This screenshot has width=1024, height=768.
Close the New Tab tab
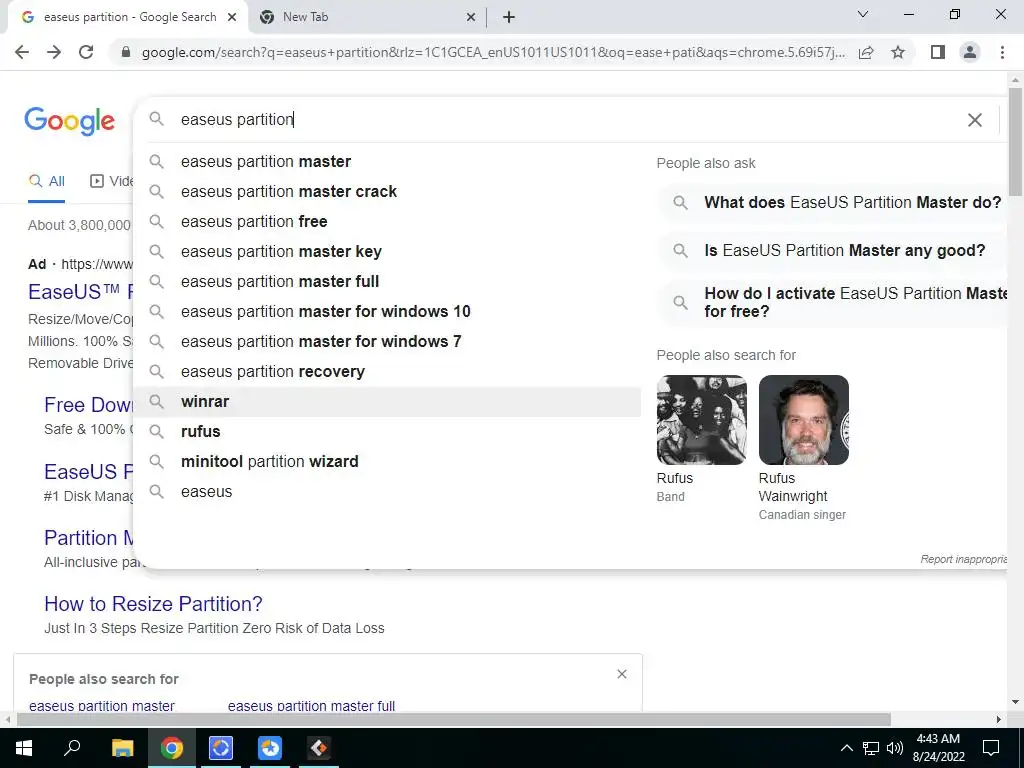471,18
